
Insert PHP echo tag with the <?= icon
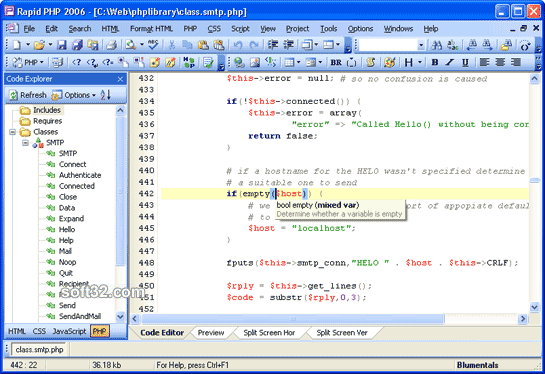pyautogui.click(x=108, y=63)
